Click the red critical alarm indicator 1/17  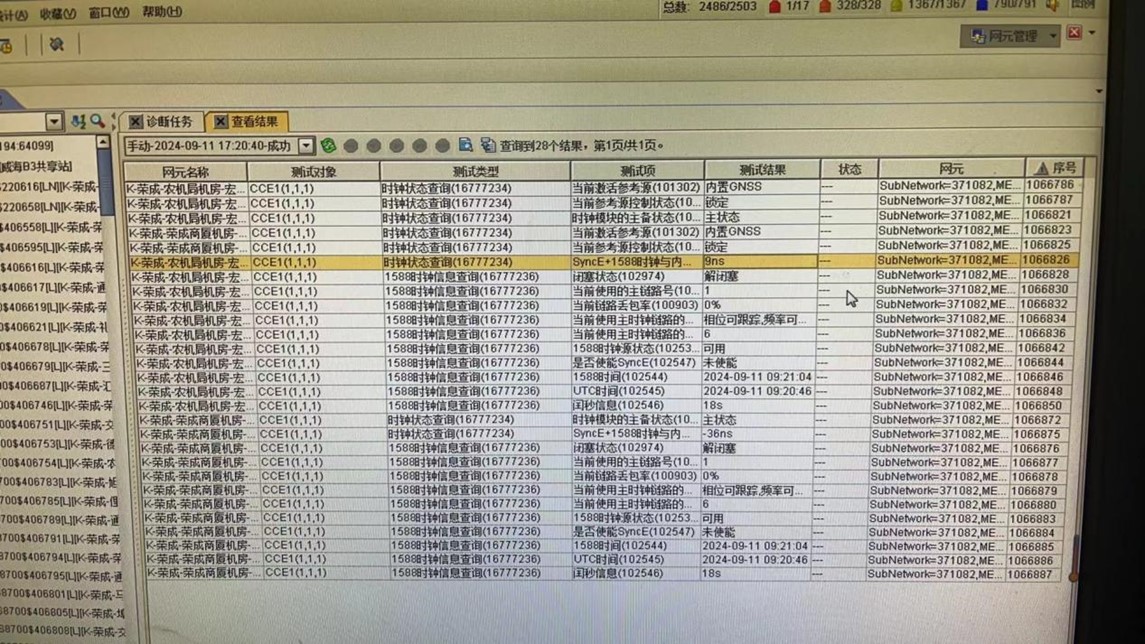[x=788, y=7]
